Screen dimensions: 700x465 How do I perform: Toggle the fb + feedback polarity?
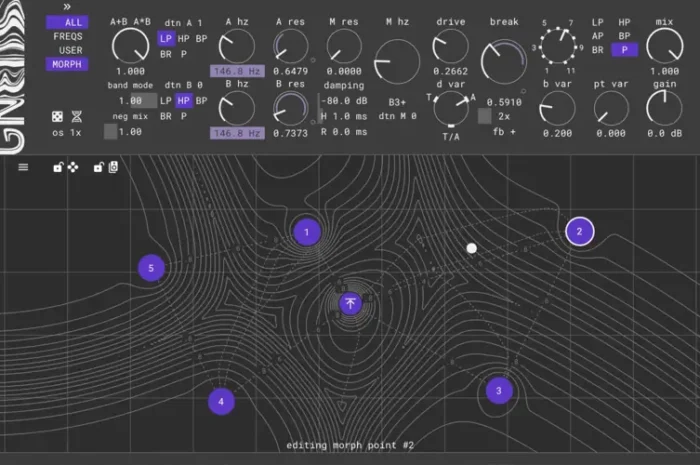coord(504,132)
